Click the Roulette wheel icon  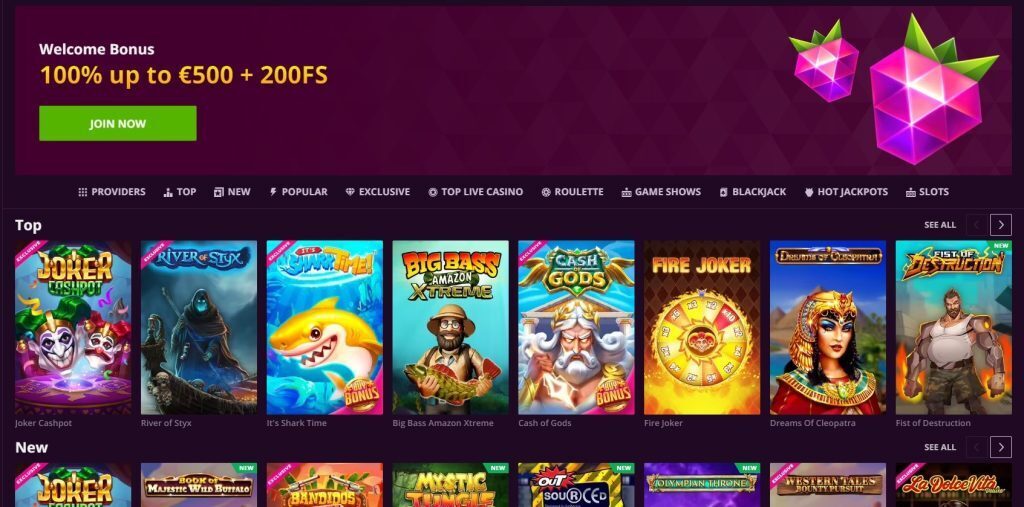(x=546, y=192)
